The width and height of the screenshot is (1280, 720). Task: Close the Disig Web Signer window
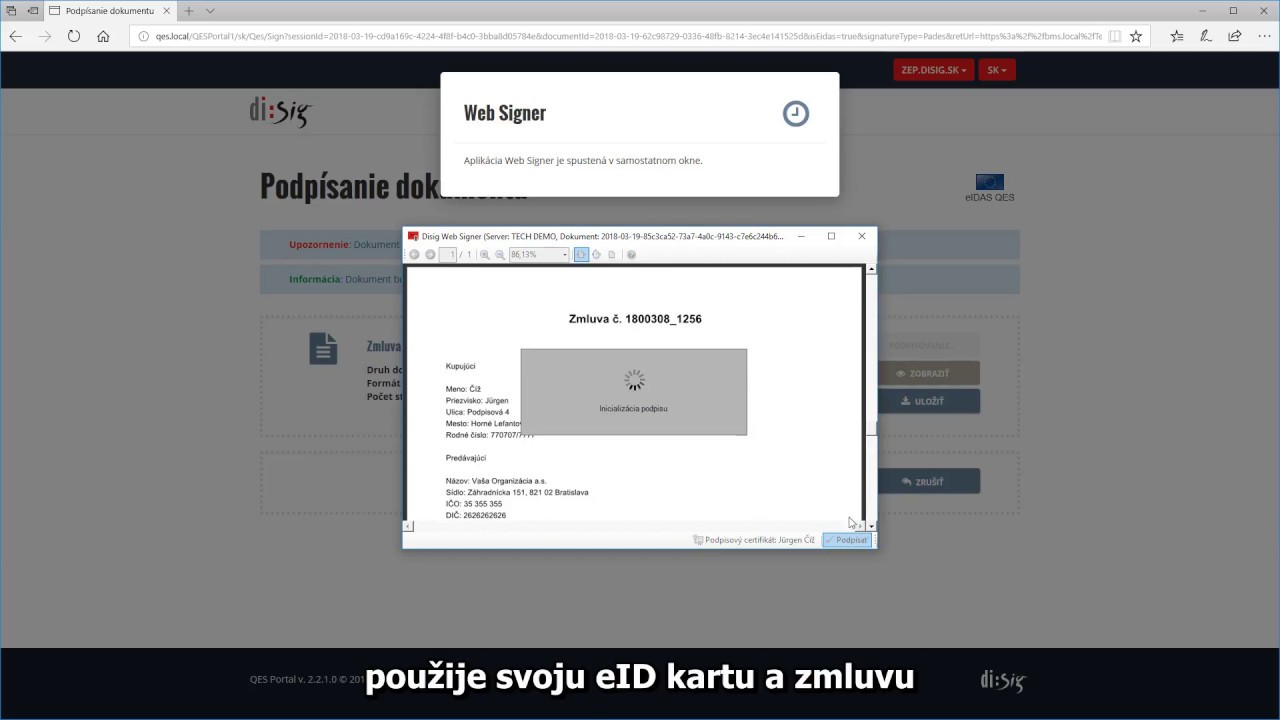pyautogui.click(x=862, y=236)
